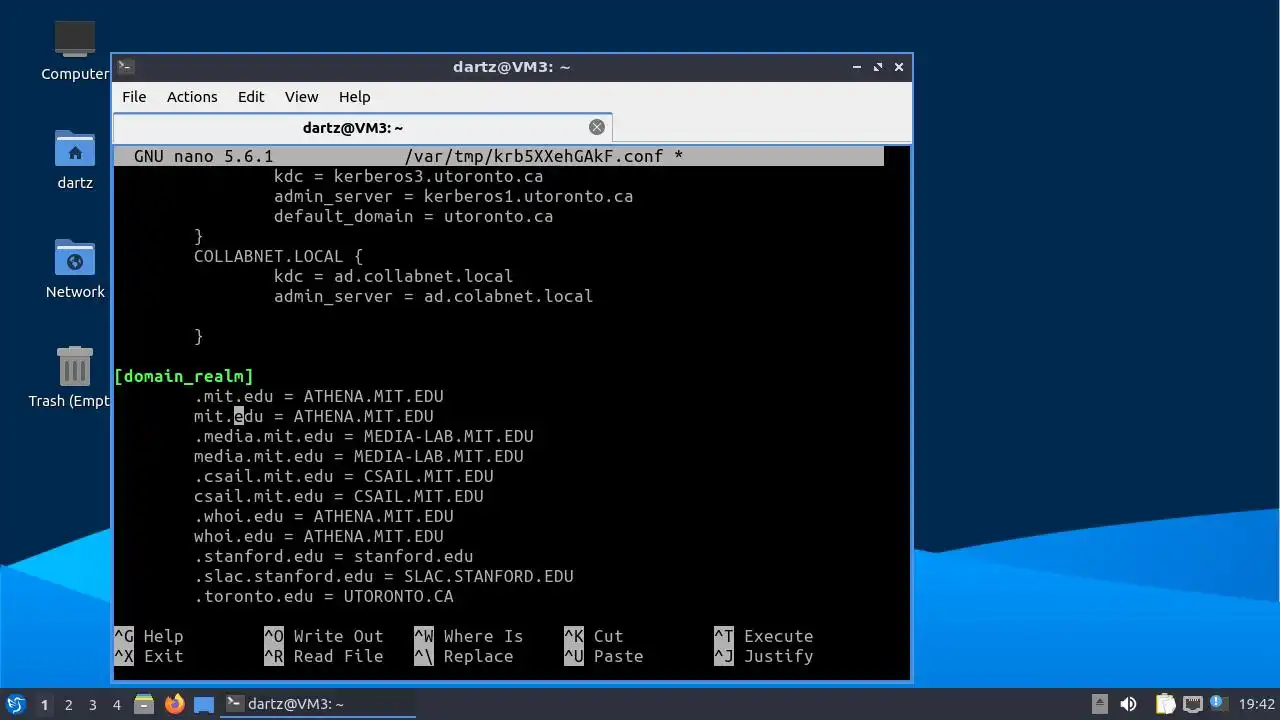Open the clipboard manager tray icon
The width and height of the screenshot is (1280, 720).
pos(1165,704)
